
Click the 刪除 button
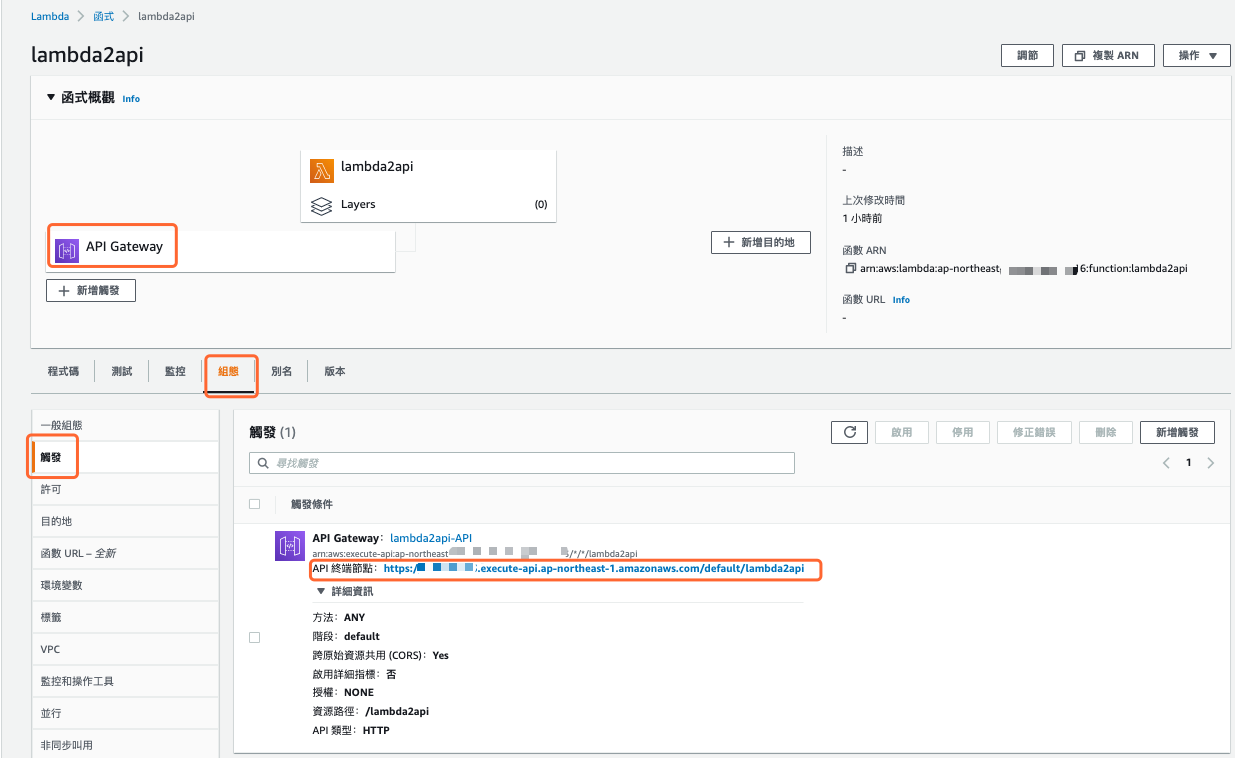click(x=1105, y=432)
